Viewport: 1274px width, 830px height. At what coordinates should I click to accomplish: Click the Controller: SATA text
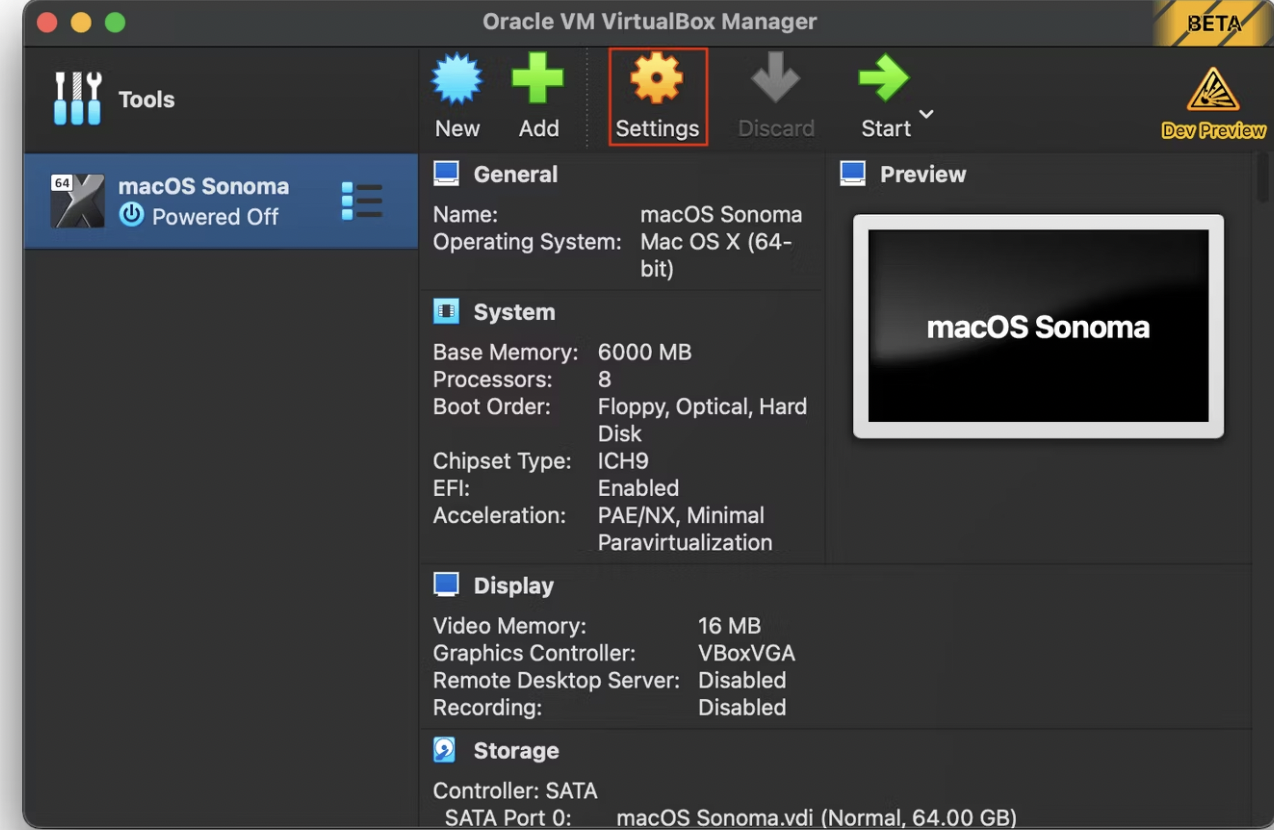tap(515, 791)
